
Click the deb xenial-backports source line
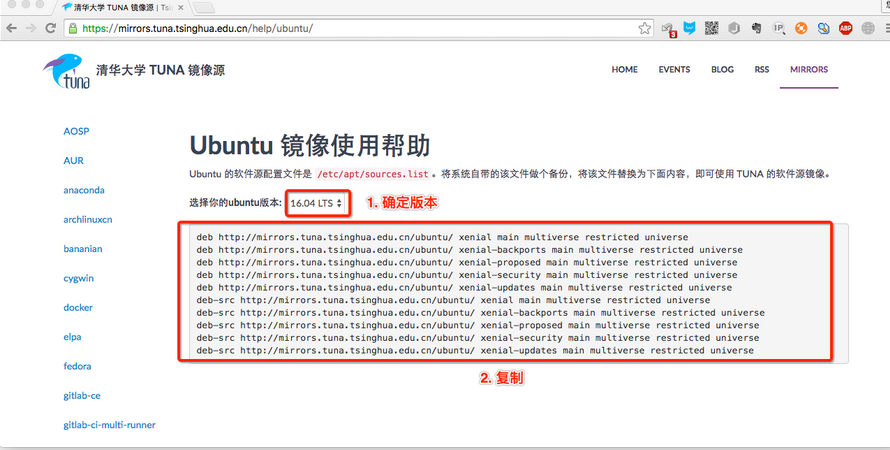tap(469, 250)
